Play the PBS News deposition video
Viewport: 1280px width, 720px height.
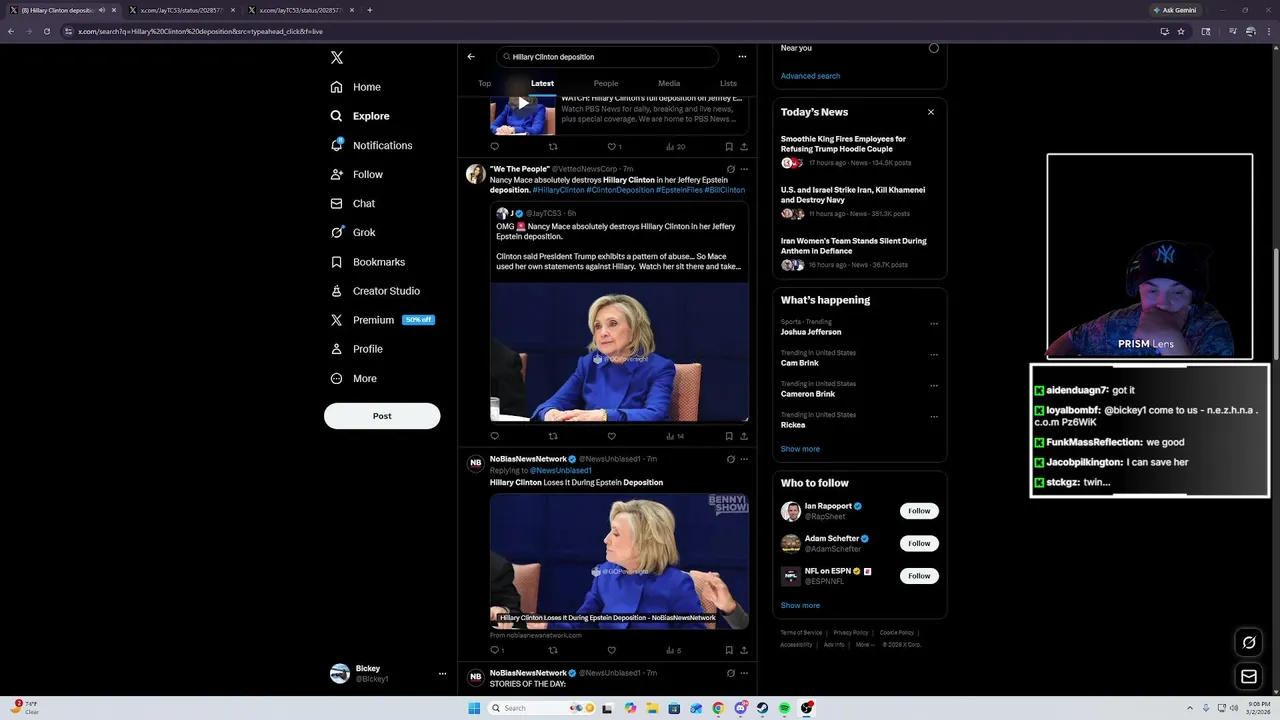coord(522,103)
